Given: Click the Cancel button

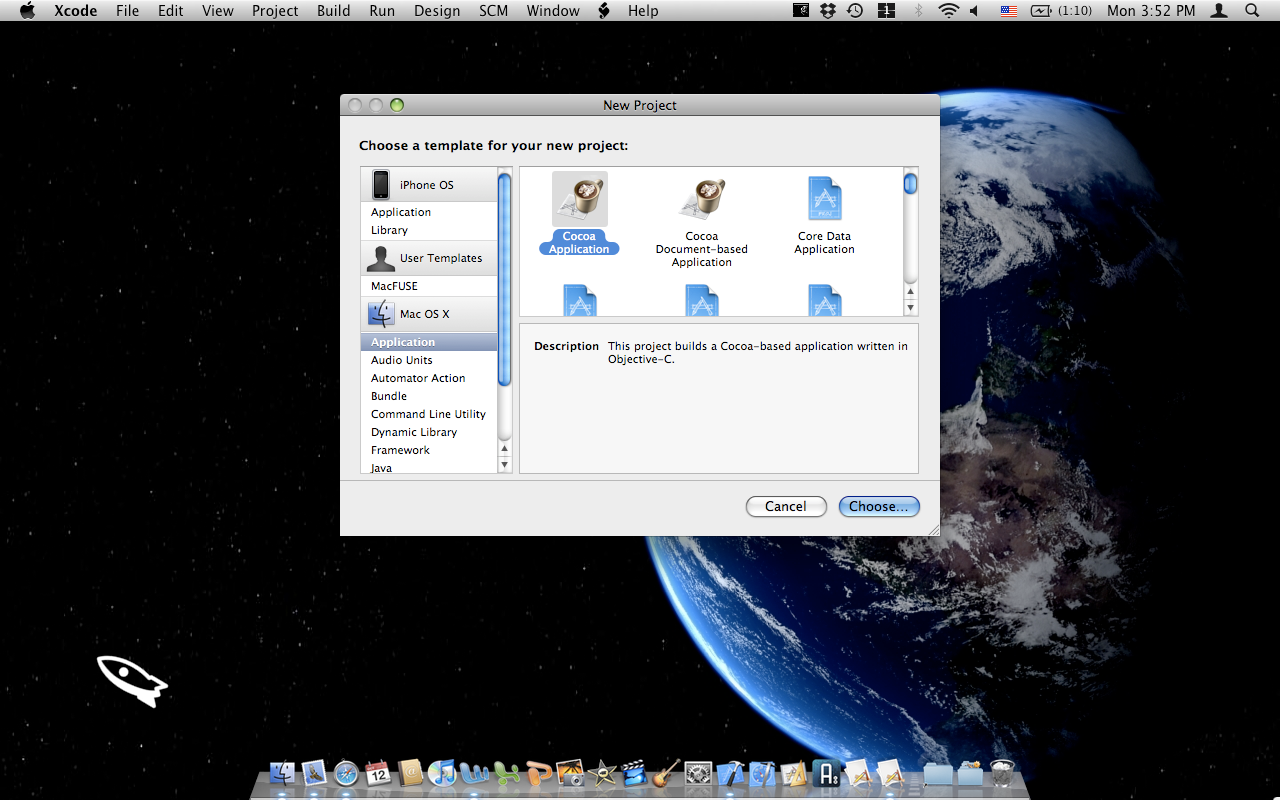Looking at the screenshot, I should click(786, 506).
